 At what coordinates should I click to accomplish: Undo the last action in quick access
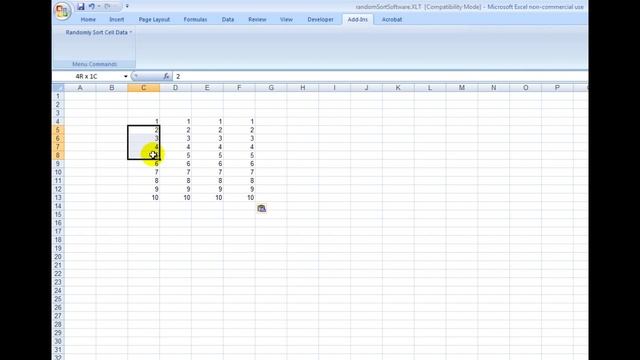pyautogui.click(x=92, y=7)
